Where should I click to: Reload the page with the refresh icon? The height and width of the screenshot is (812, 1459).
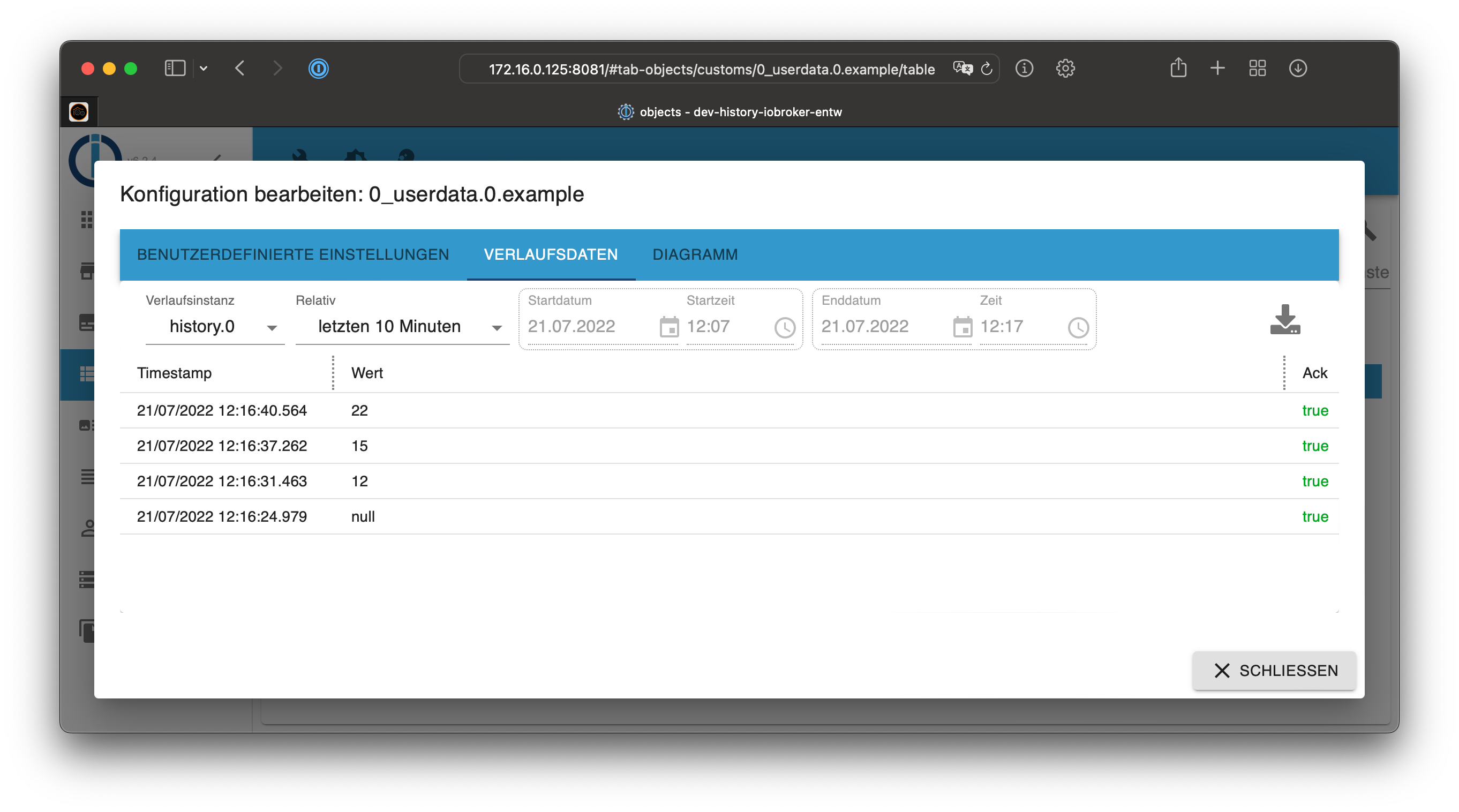[x=987, y=69]
